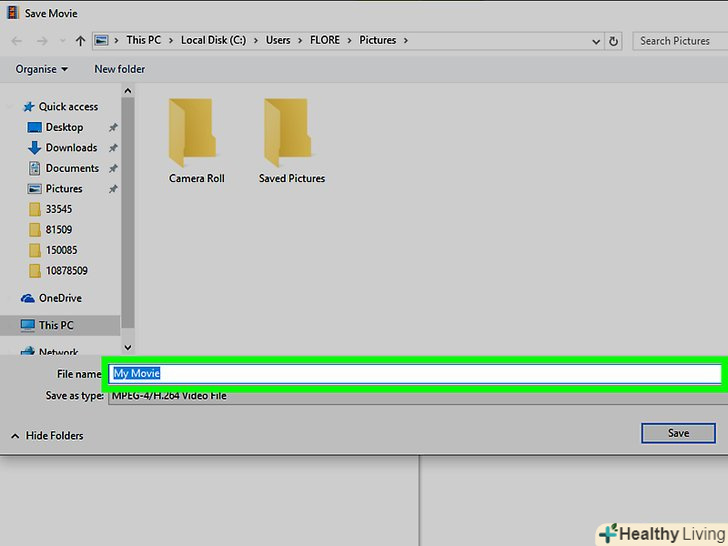Screen dimensions: 728x546
Task: Click pin icon next to Pictures
Action: pyautogui.click(x=113, y=188)
